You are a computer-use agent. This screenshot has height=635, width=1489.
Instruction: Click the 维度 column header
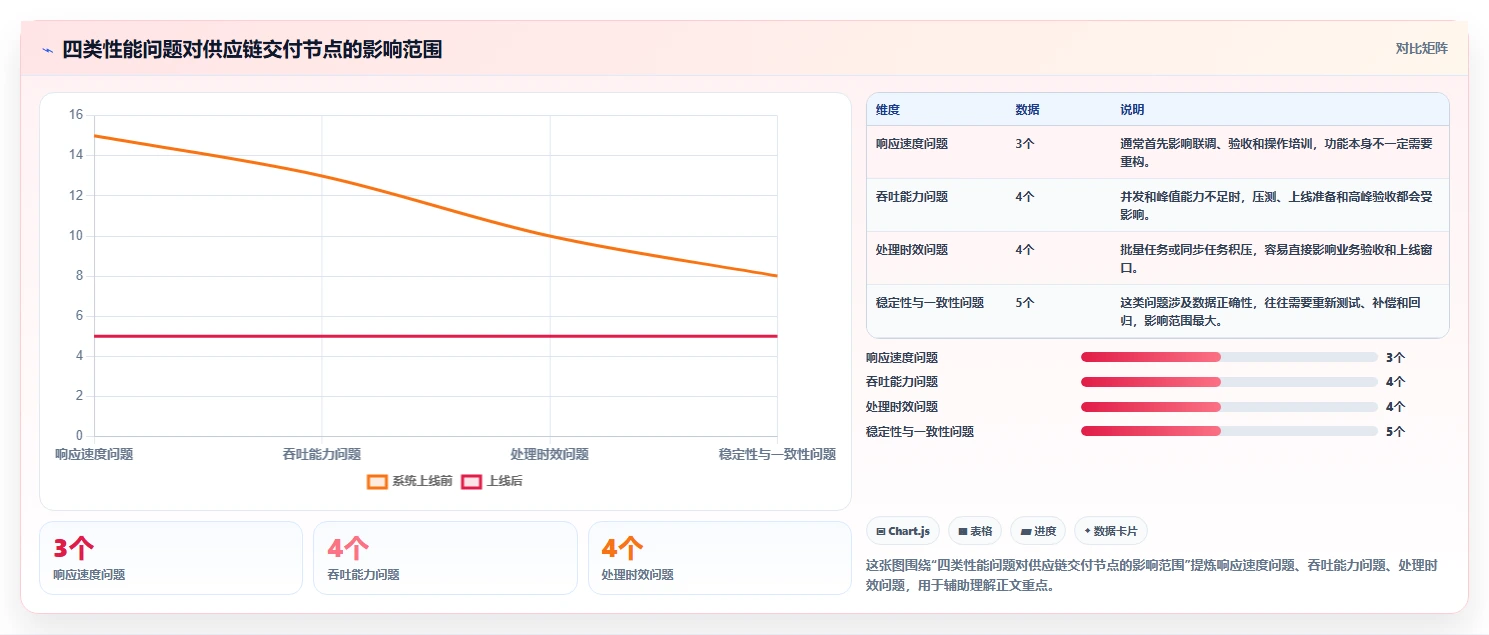click(888, 109)
